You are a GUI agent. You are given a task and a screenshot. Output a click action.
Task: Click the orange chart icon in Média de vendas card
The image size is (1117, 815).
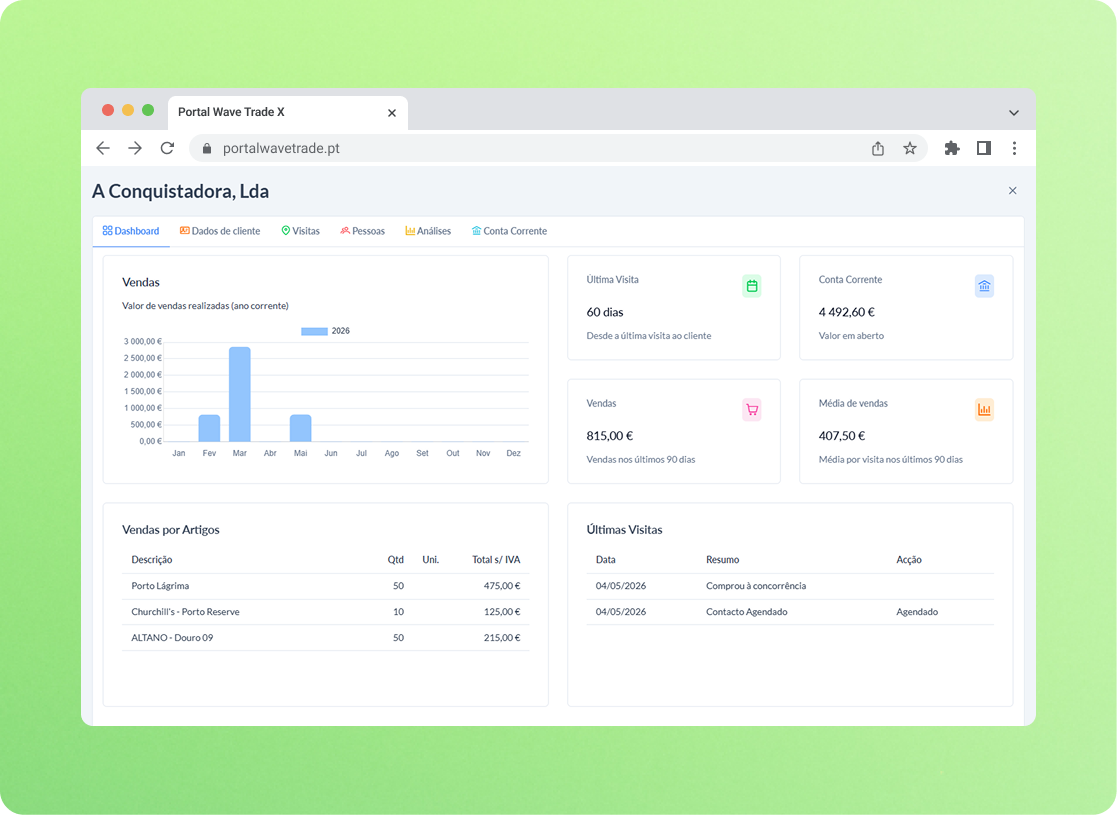[984, 410]
